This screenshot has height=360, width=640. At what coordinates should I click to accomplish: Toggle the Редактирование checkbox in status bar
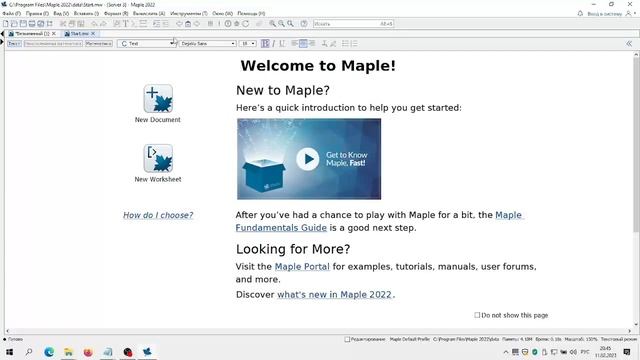click(347, 339)
